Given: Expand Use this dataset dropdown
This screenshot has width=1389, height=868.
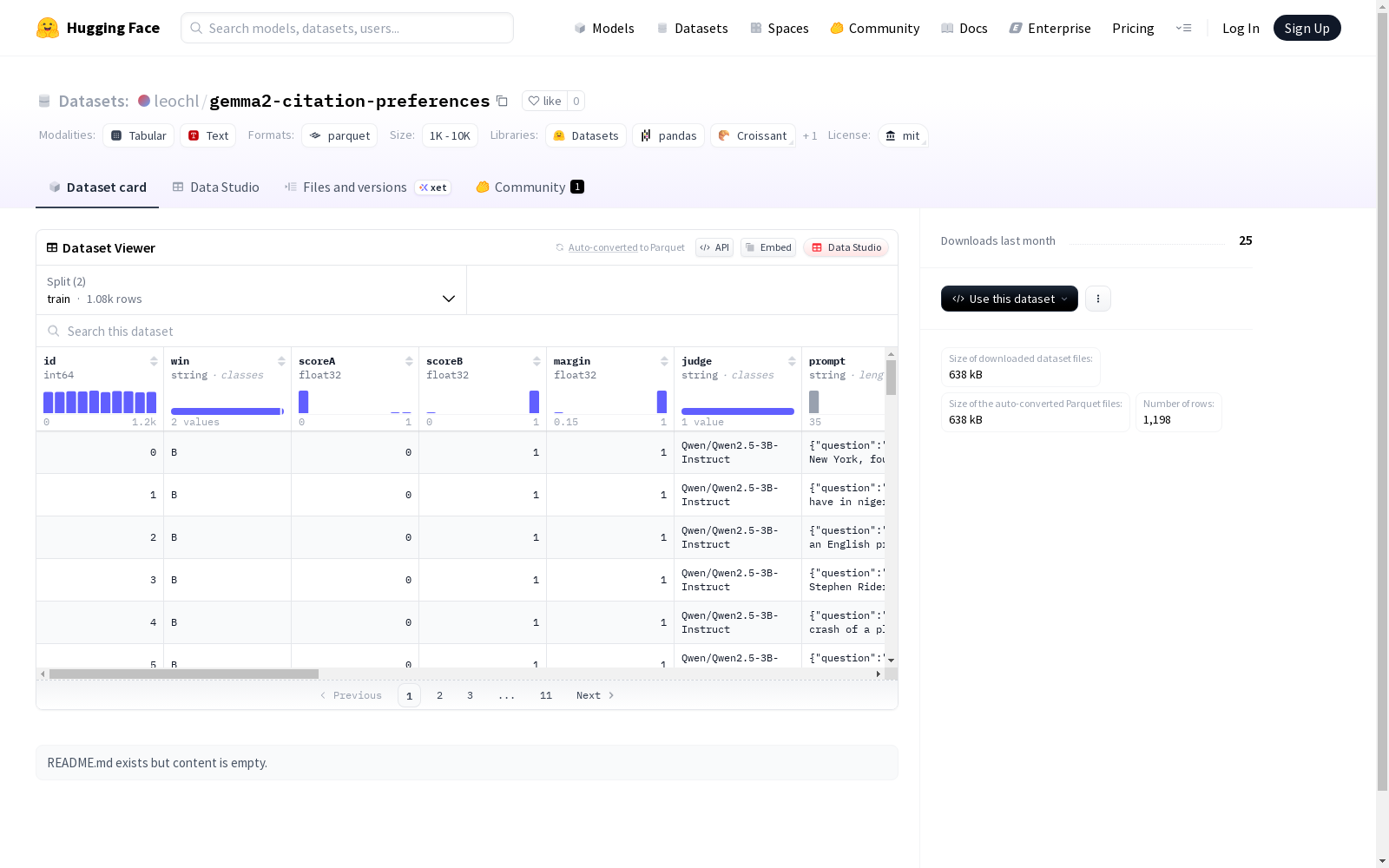Looking at the screenshot, I should tap(1010, 299).
